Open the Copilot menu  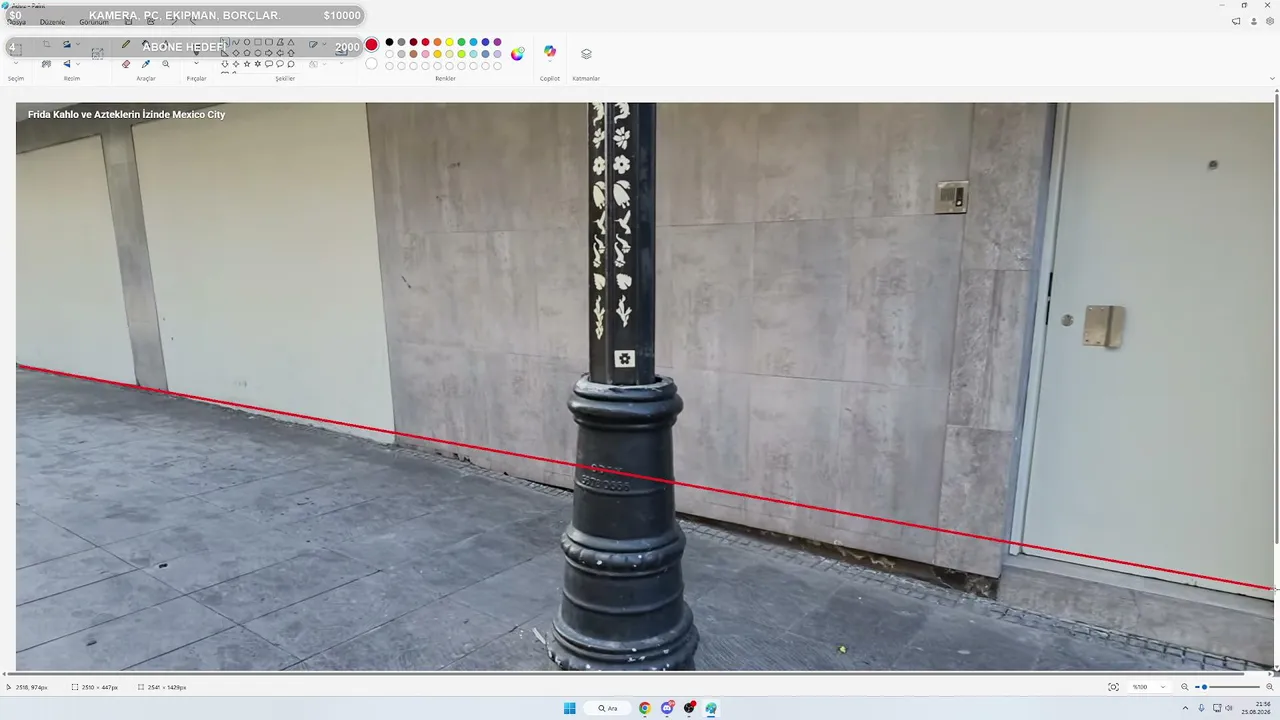pos(549,52)
